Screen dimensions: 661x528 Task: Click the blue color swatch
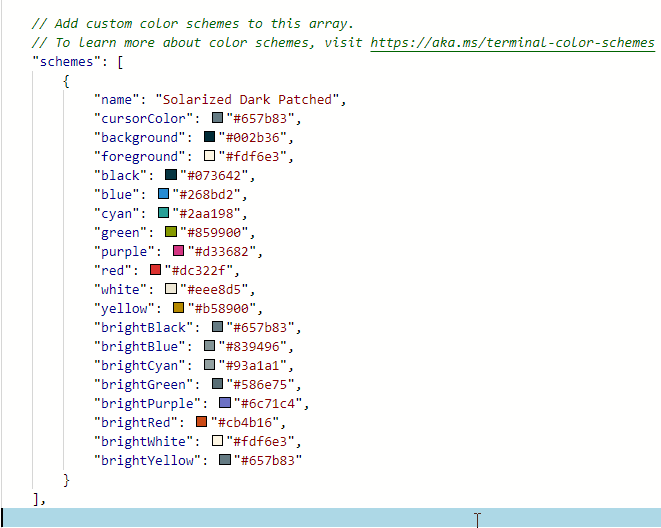pos(163,194)
